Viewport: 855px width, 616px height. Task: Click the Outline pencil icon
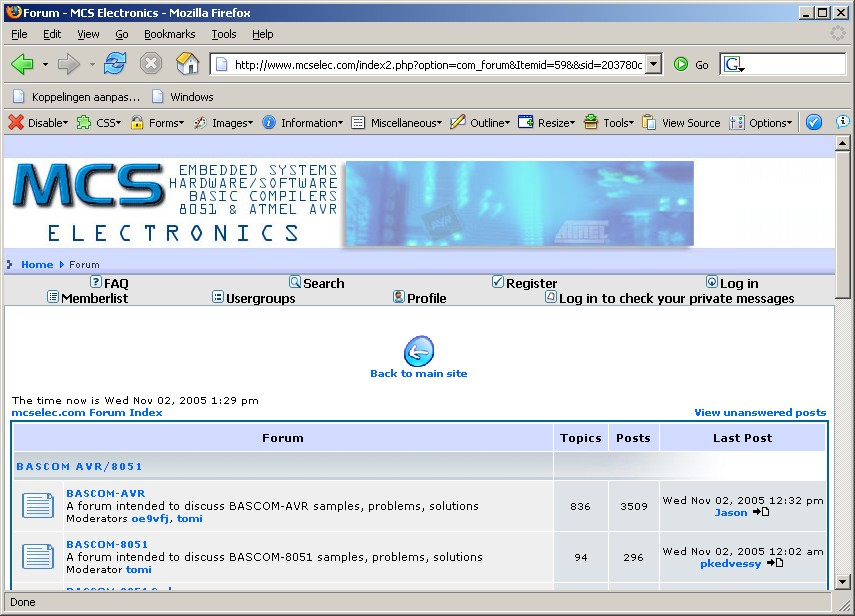click(457, 122)
